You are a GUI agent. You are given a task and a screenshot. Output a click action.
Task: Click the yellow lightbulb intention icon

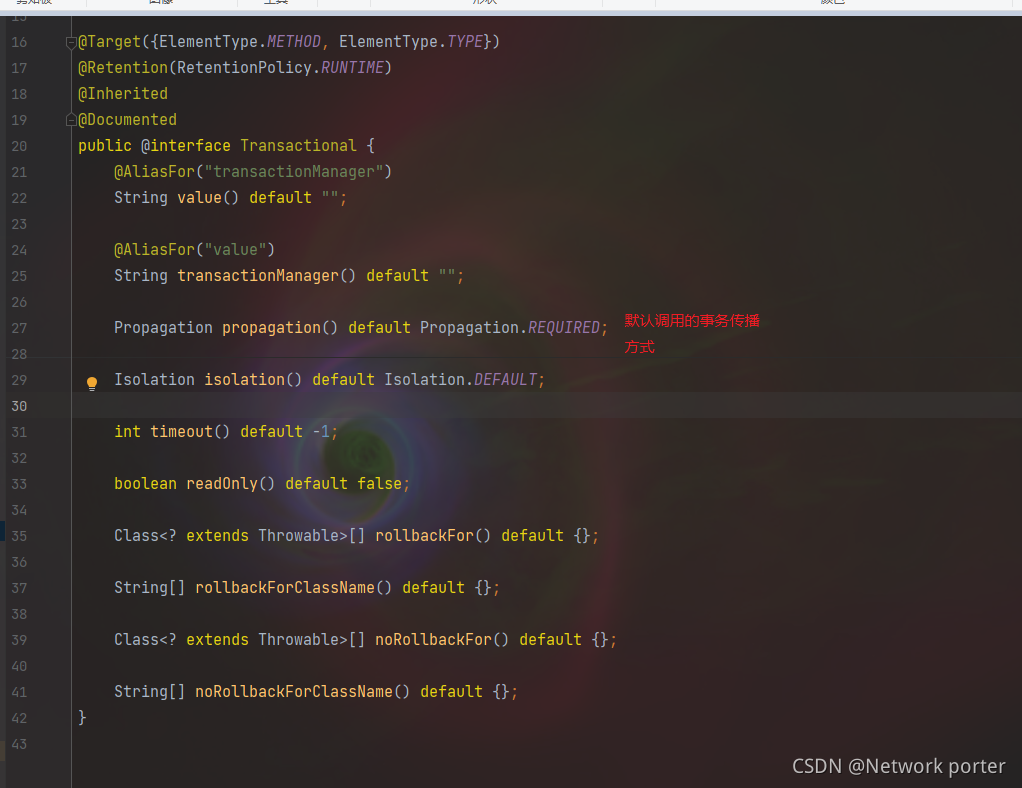92,383
